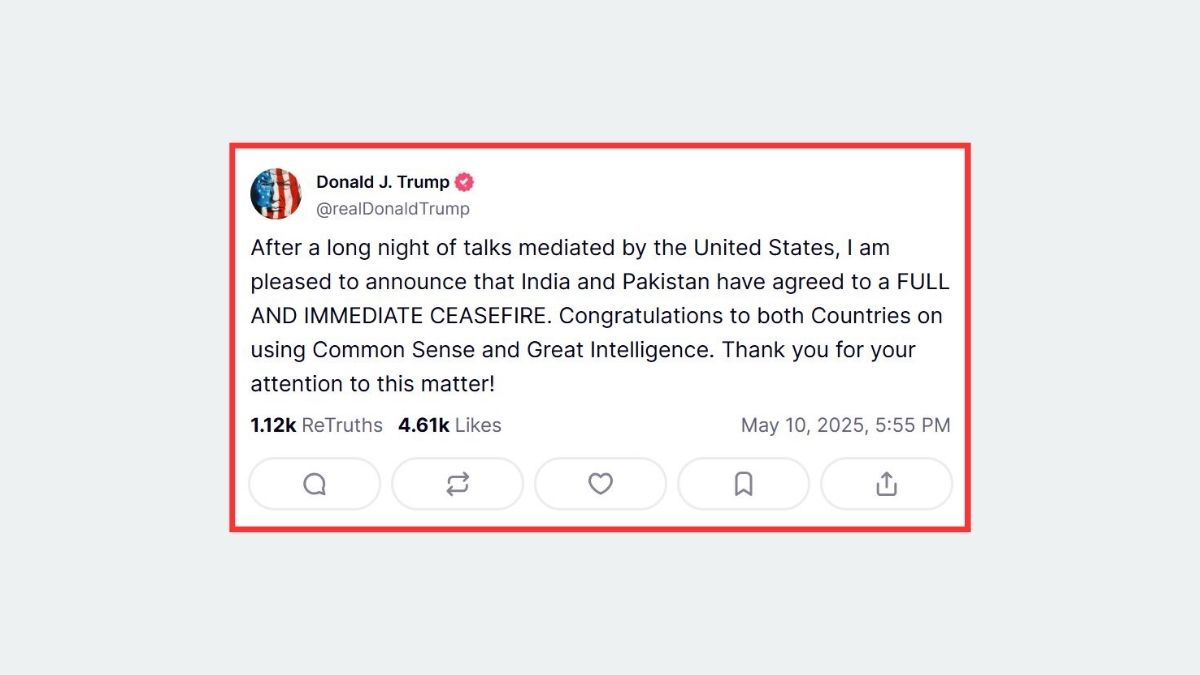The width and height of the screenshot is (1200, 675).
Task: Bookmark this ceasefire post
Action: click(743, 484)
